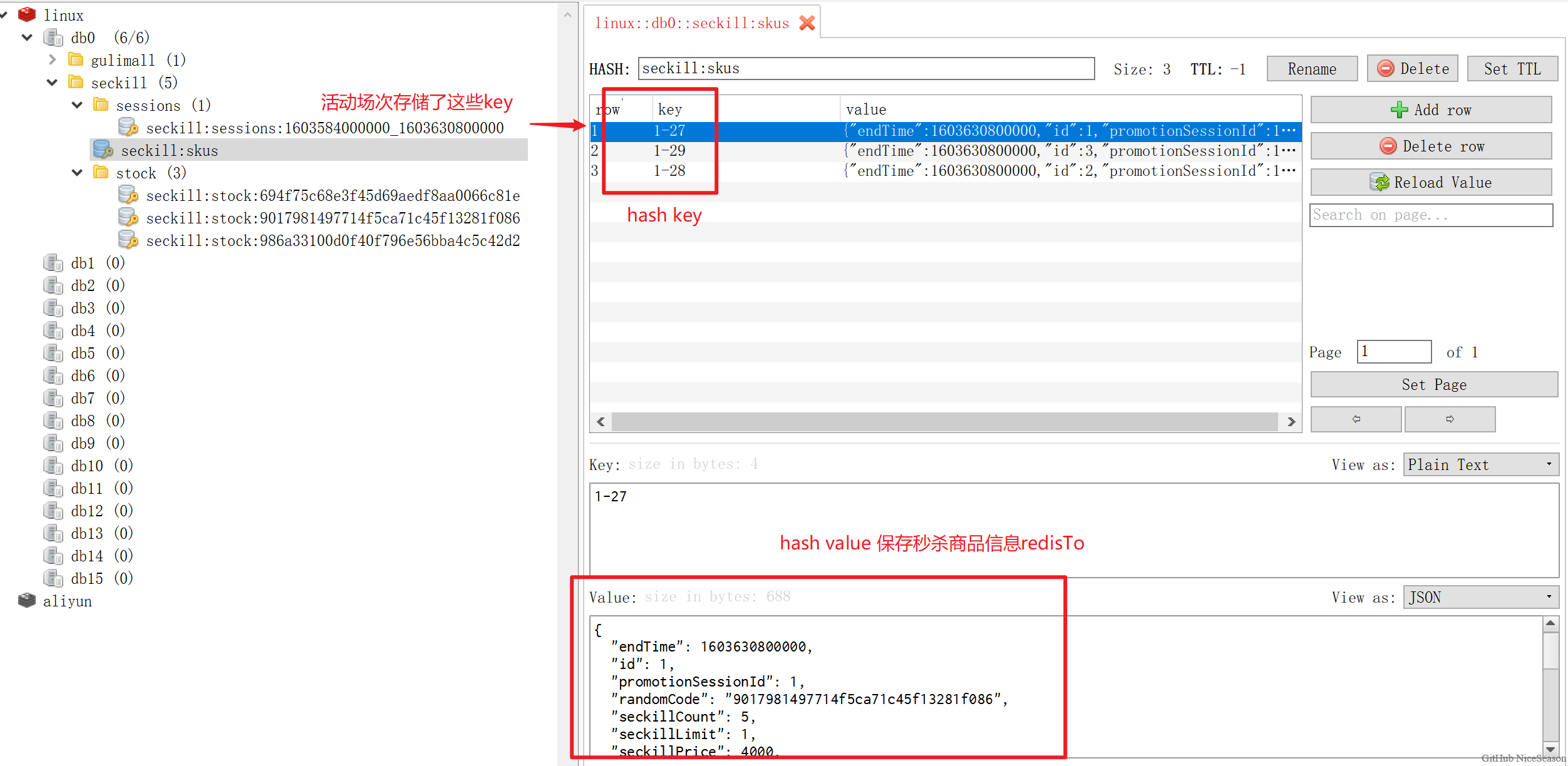This screenshot has height=766, width=1568.
Task: Open the value View as JSON dropdown
Action: point(1480,597)
